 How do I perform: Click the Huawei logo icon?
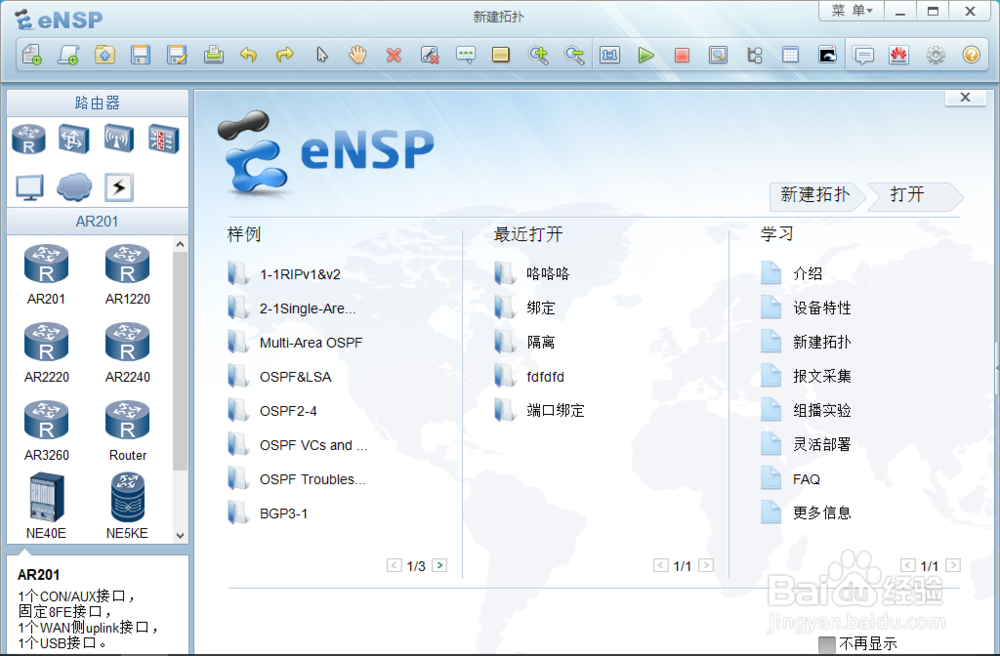pyautogui.click(x=899, y=55)
